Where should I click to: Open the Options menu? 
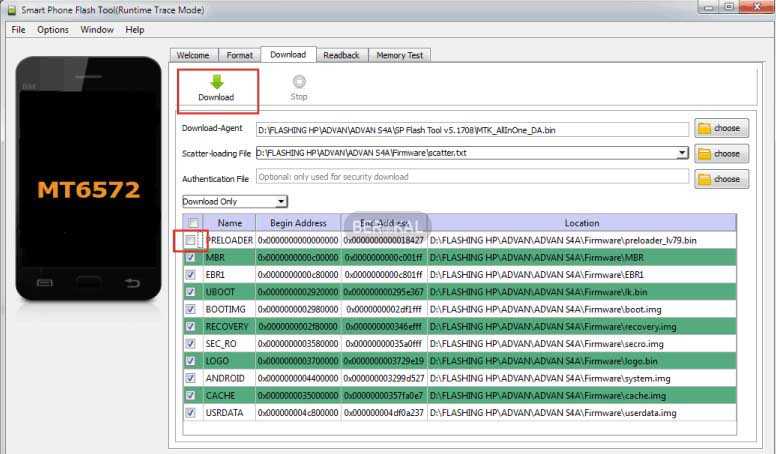click(52, 30)
